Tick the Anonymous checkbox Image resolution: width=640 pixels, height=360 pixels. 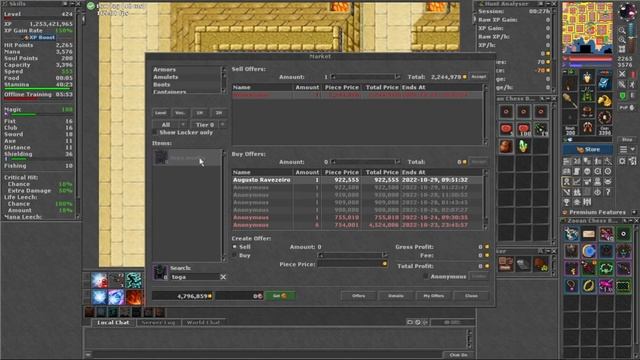(x=426, y=276)
